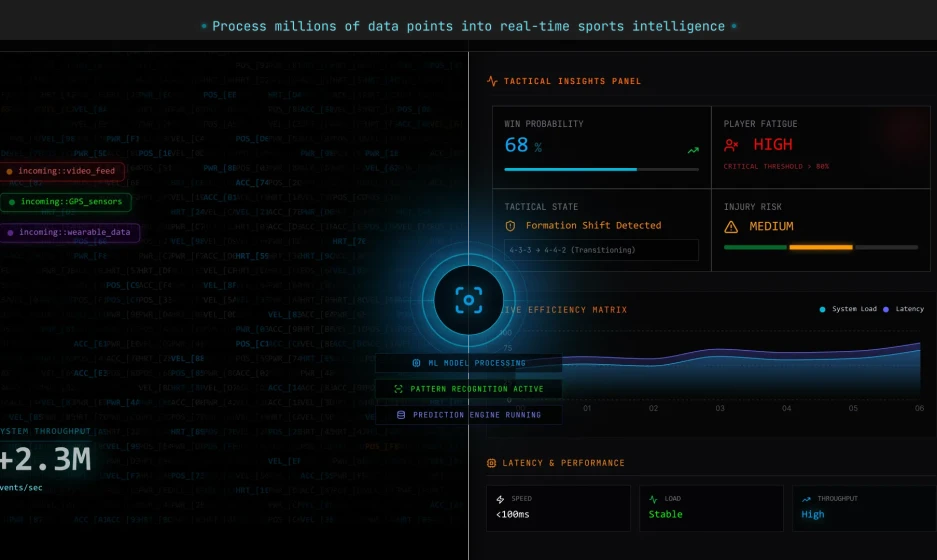Click the central scan target icon
937x560 pixels.
468,300
